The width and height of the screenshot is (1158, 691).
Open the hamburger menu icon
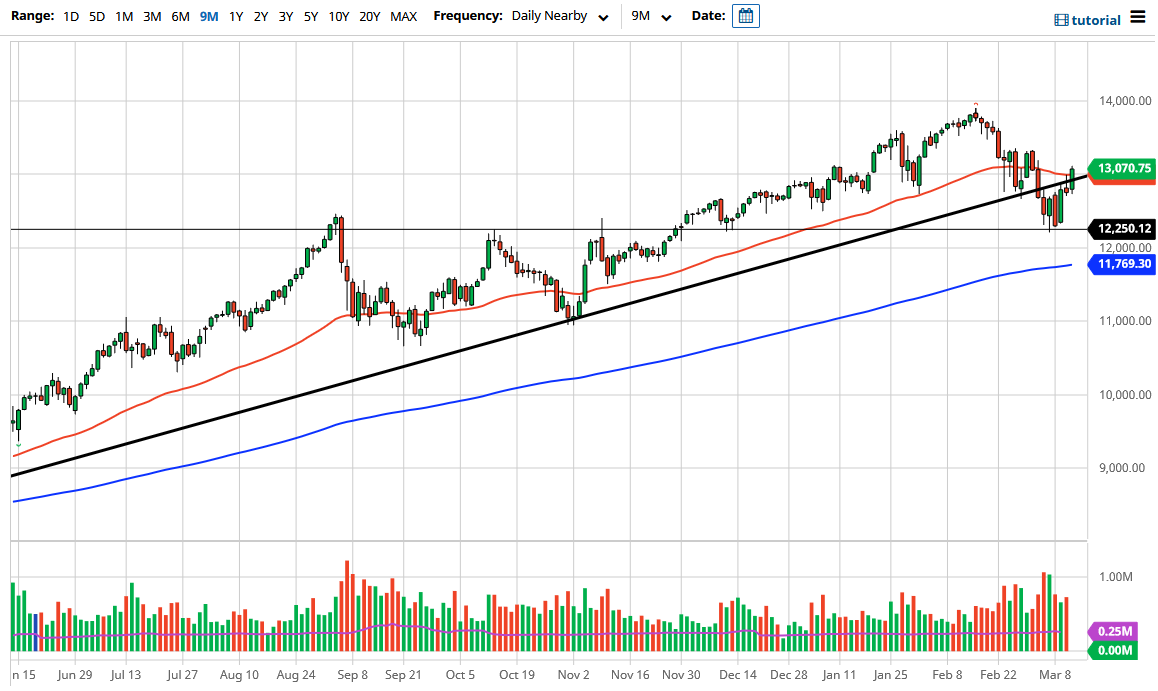pos(1136,15)
